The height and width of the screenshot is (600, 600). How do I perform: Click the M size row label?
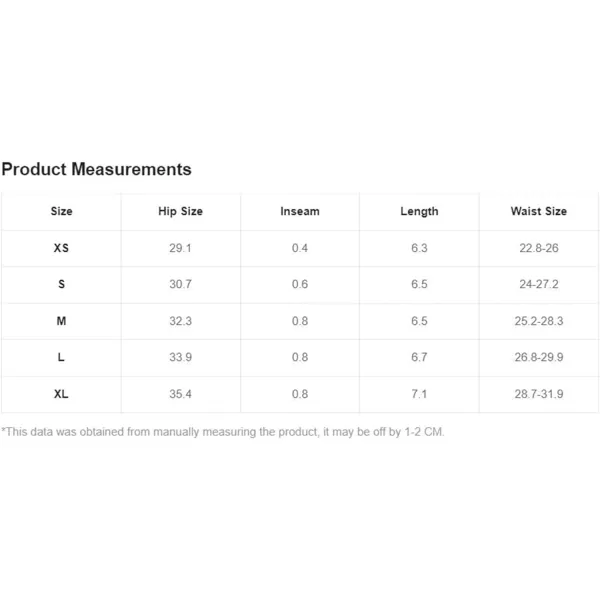point(61,321)
